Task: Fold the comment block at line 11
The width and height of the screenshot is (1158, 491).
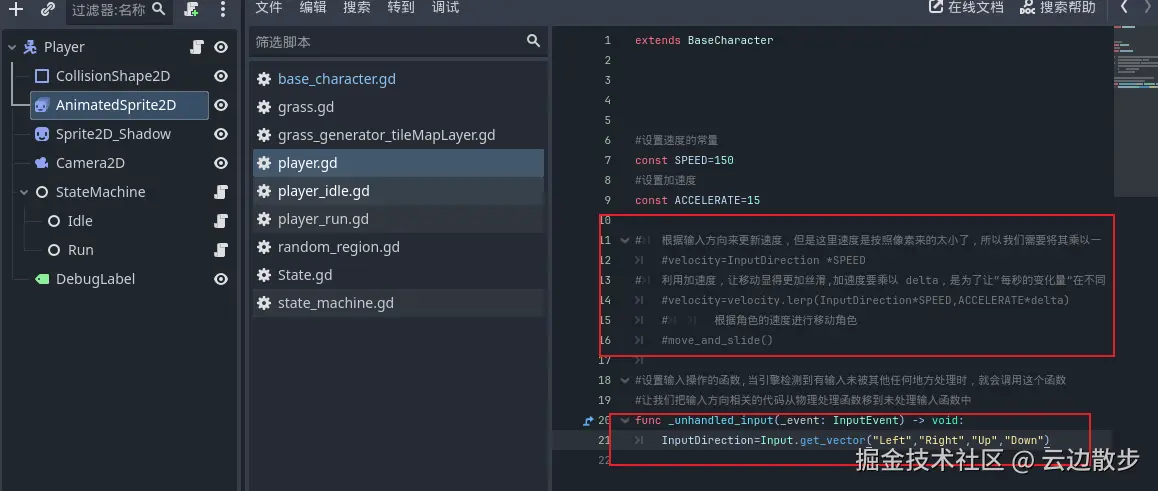Action: pos(625,241)
